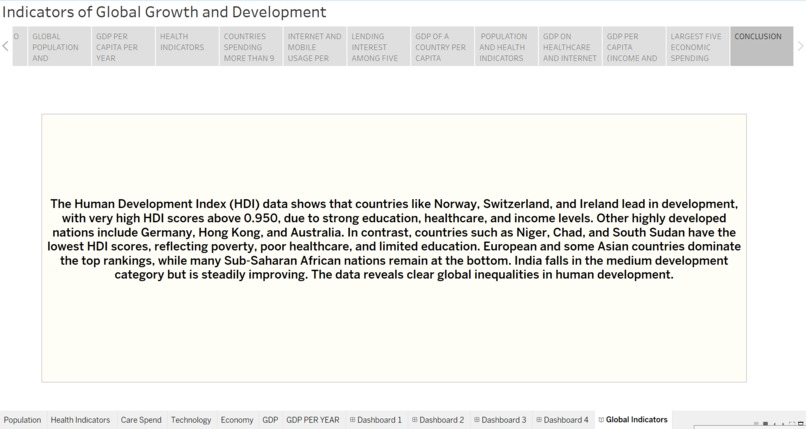The height and width of the screenshot is (429, 806).
Task: Open Internet and Mobile Usage story point
Action: [315, 46]
